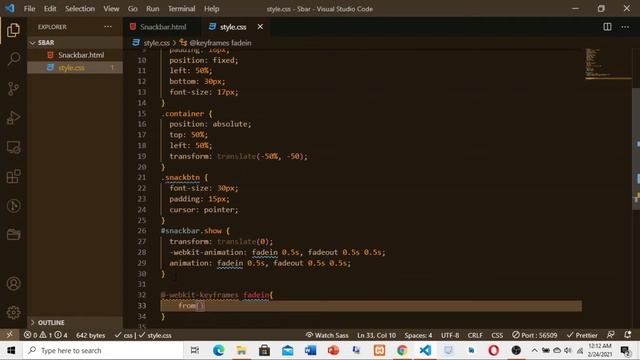Open the Run and Debug view
This screenshot has height=360, width=640.
pos(13,118)
